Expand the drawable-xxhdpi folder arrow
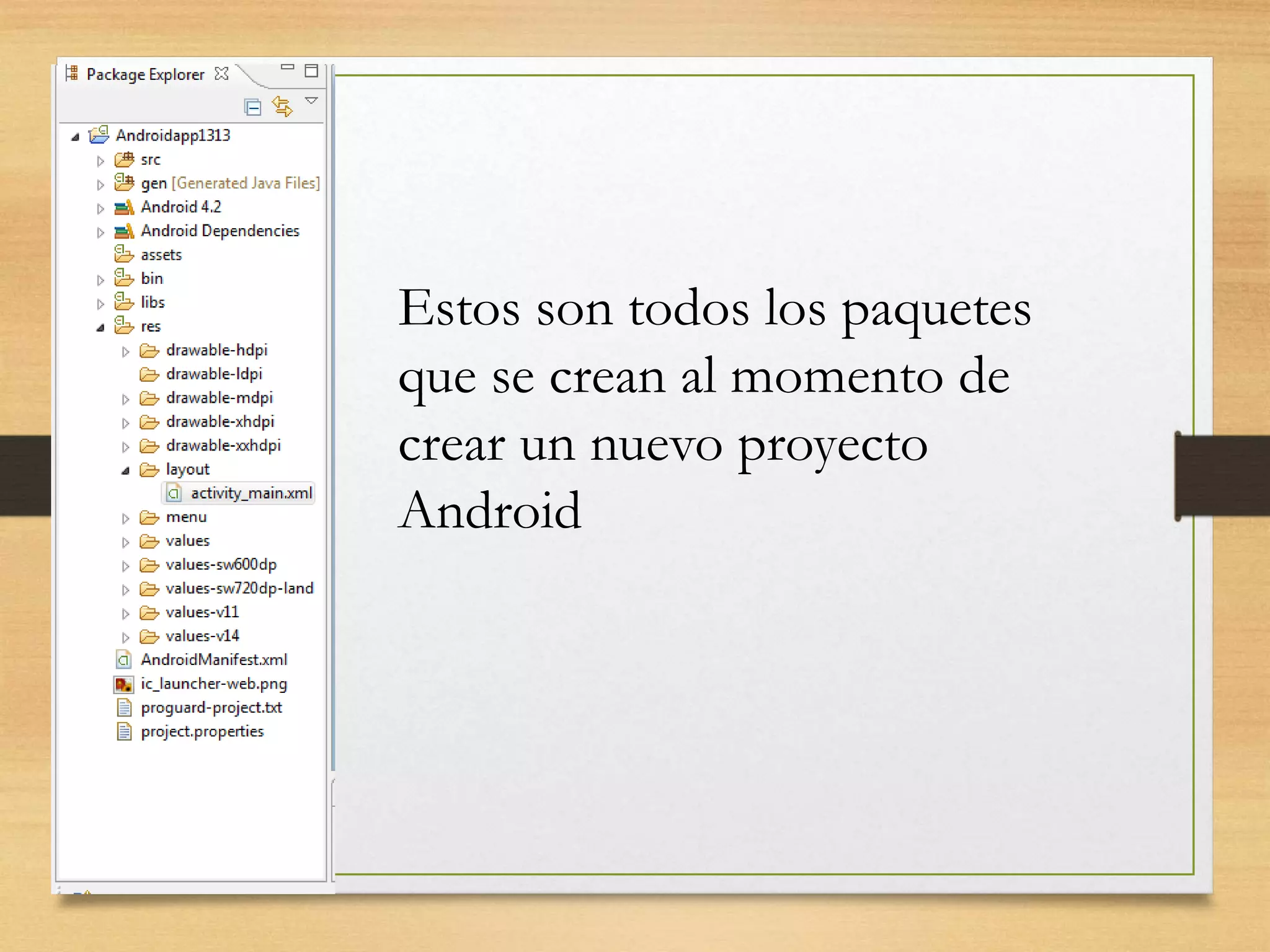 pos(125,447)
